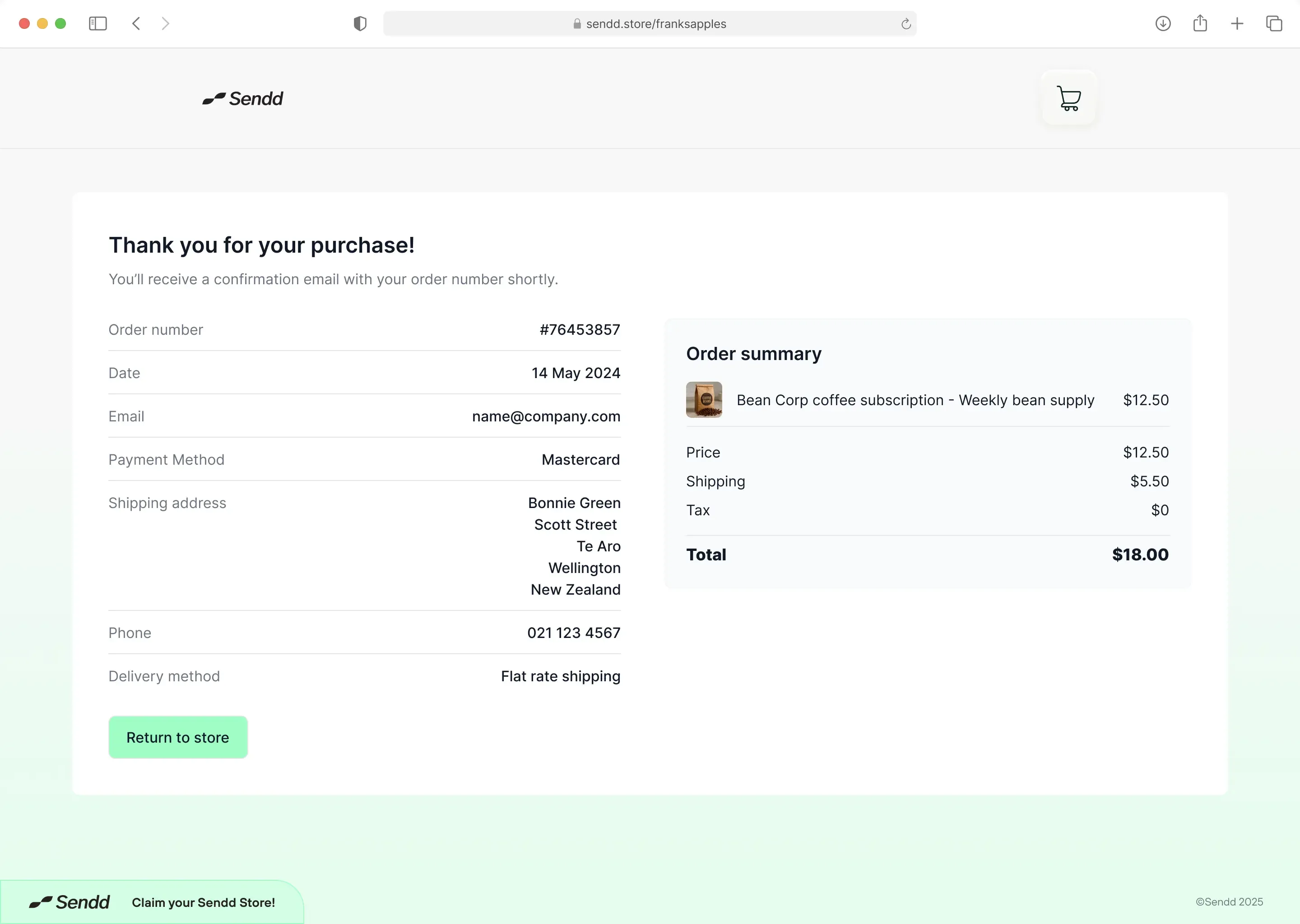Select the date 14 May 2024
Image resolution: width=1300 pixels, height=924 pixels.
click(576, 373)
